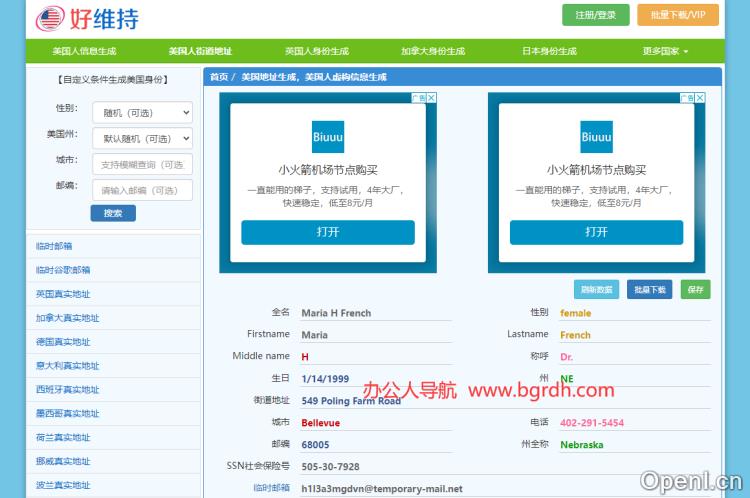Go to 加拿大身份生成 in navigation
750x498 pixels.
pyautogui.click(x=432, y=51)
